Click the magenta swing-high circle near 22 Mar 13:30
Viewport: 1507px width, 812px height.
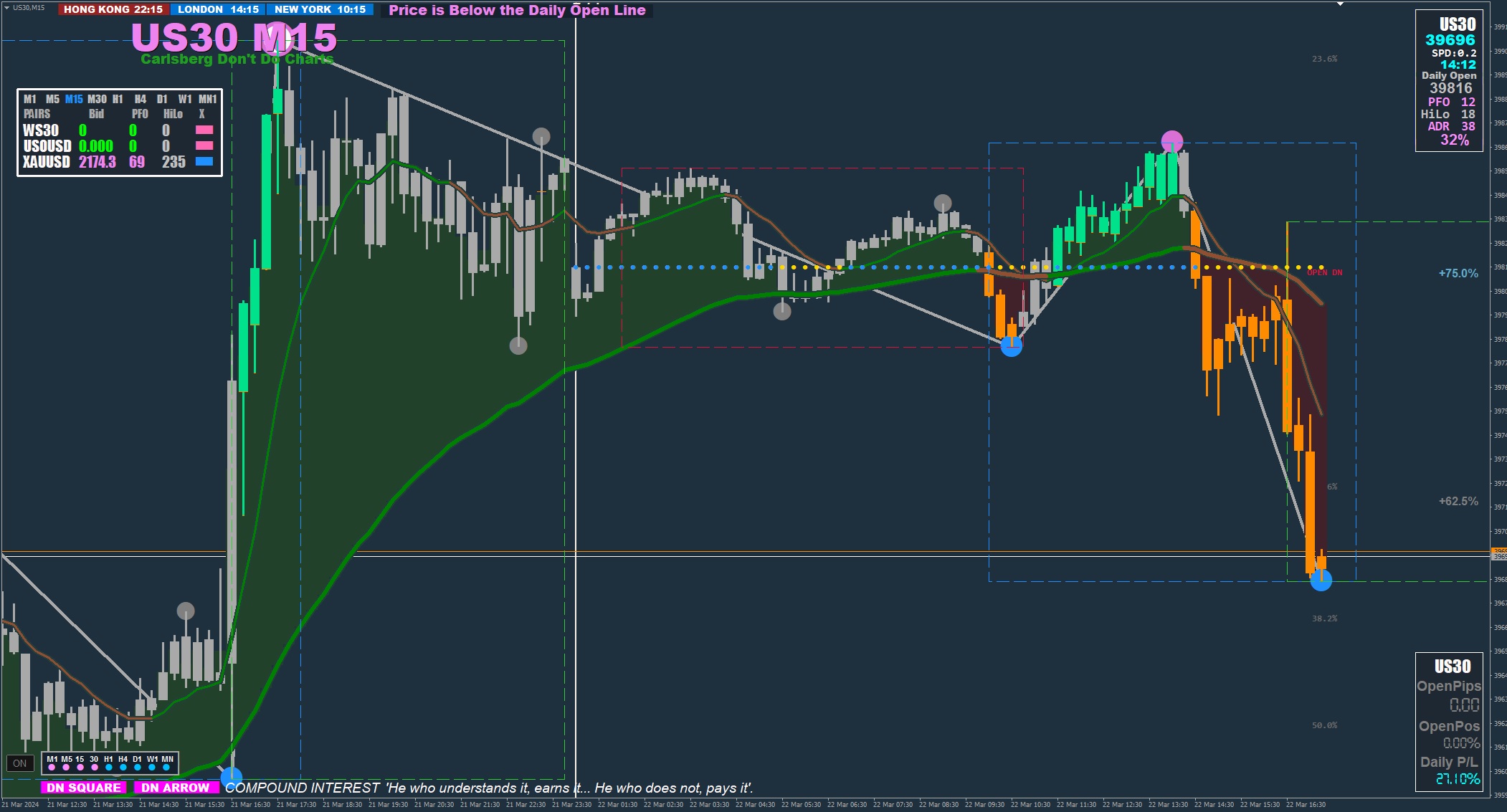coord(1171,141)
